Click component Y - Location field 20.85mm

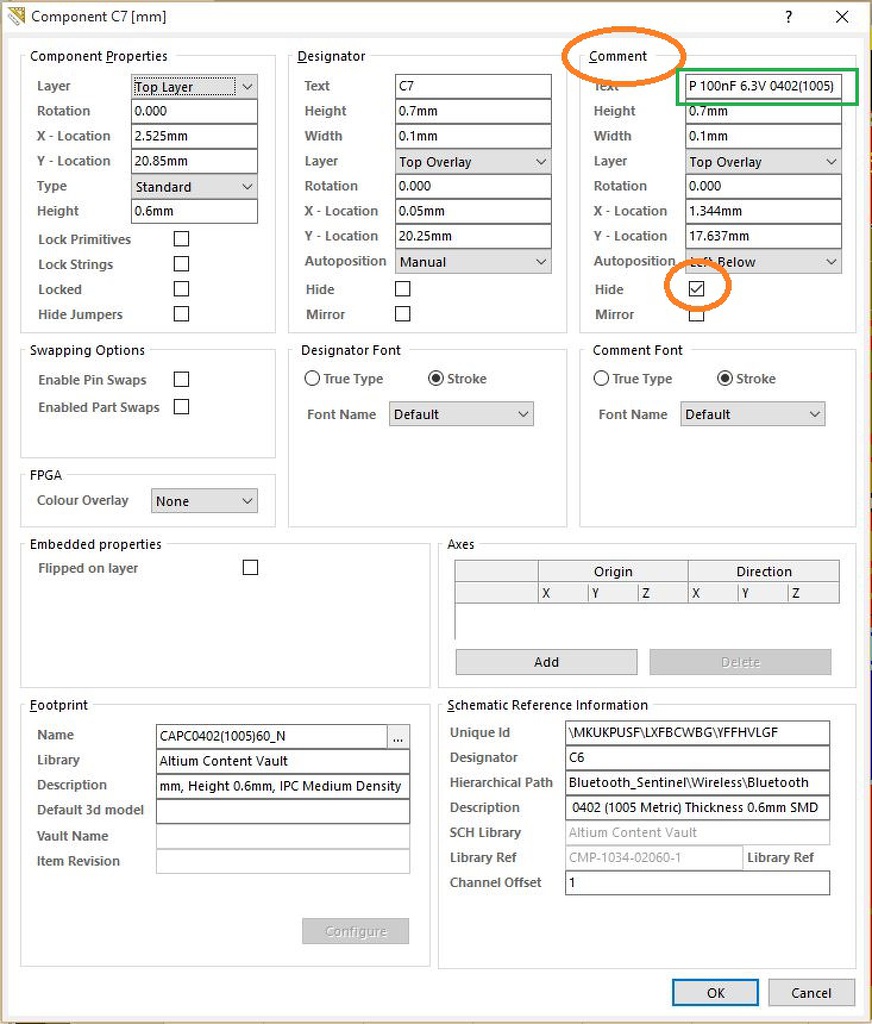point(194,161)
